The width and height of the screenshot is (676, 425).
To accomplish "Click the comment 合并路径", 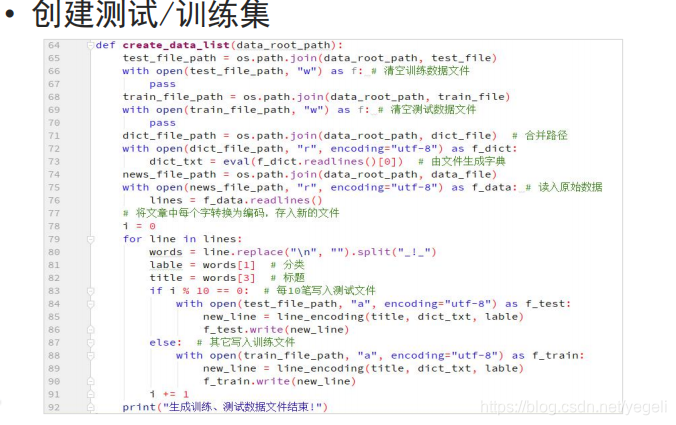I will pos(546,135).
